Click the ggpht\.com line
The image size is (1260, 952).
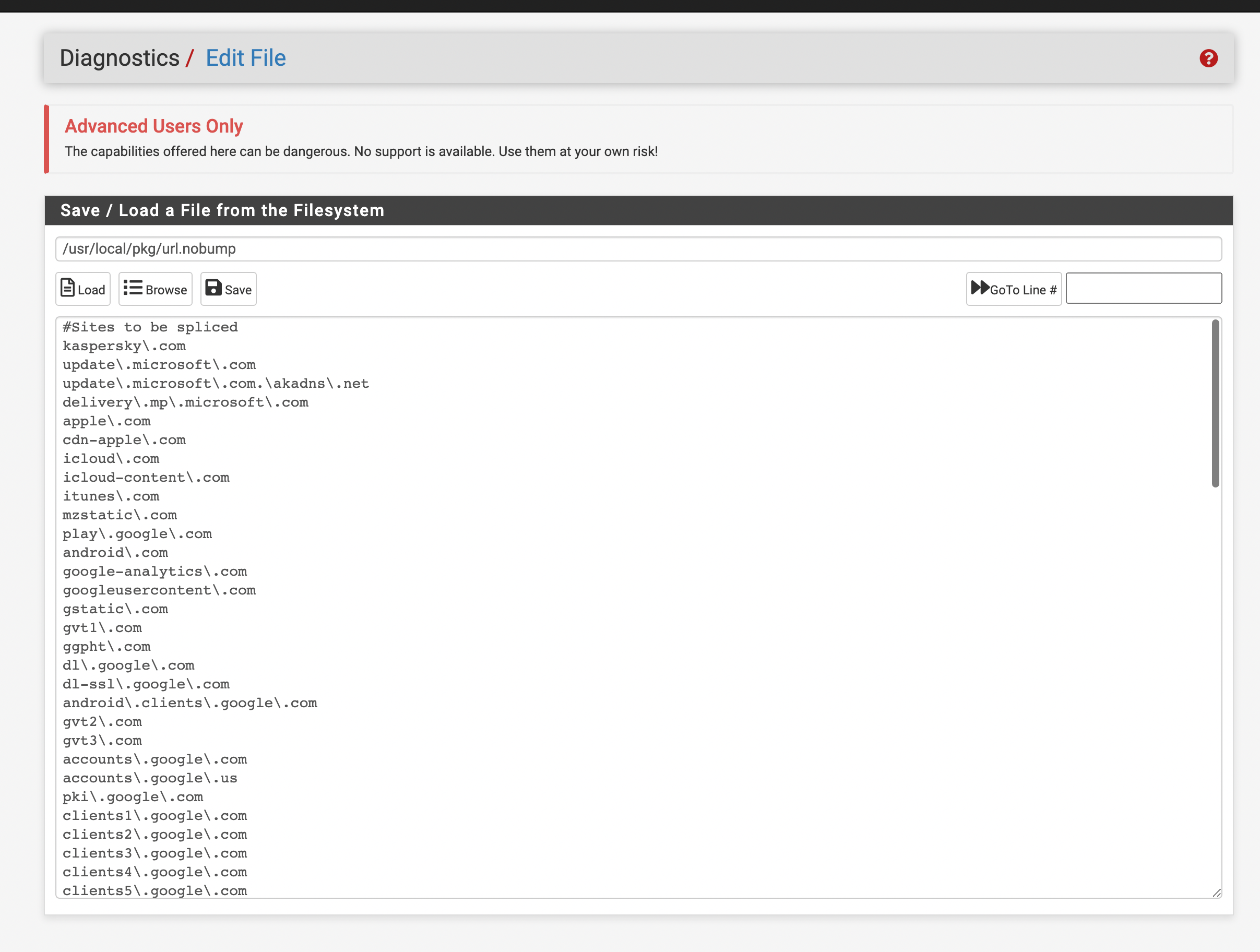[x=106, y=647]
